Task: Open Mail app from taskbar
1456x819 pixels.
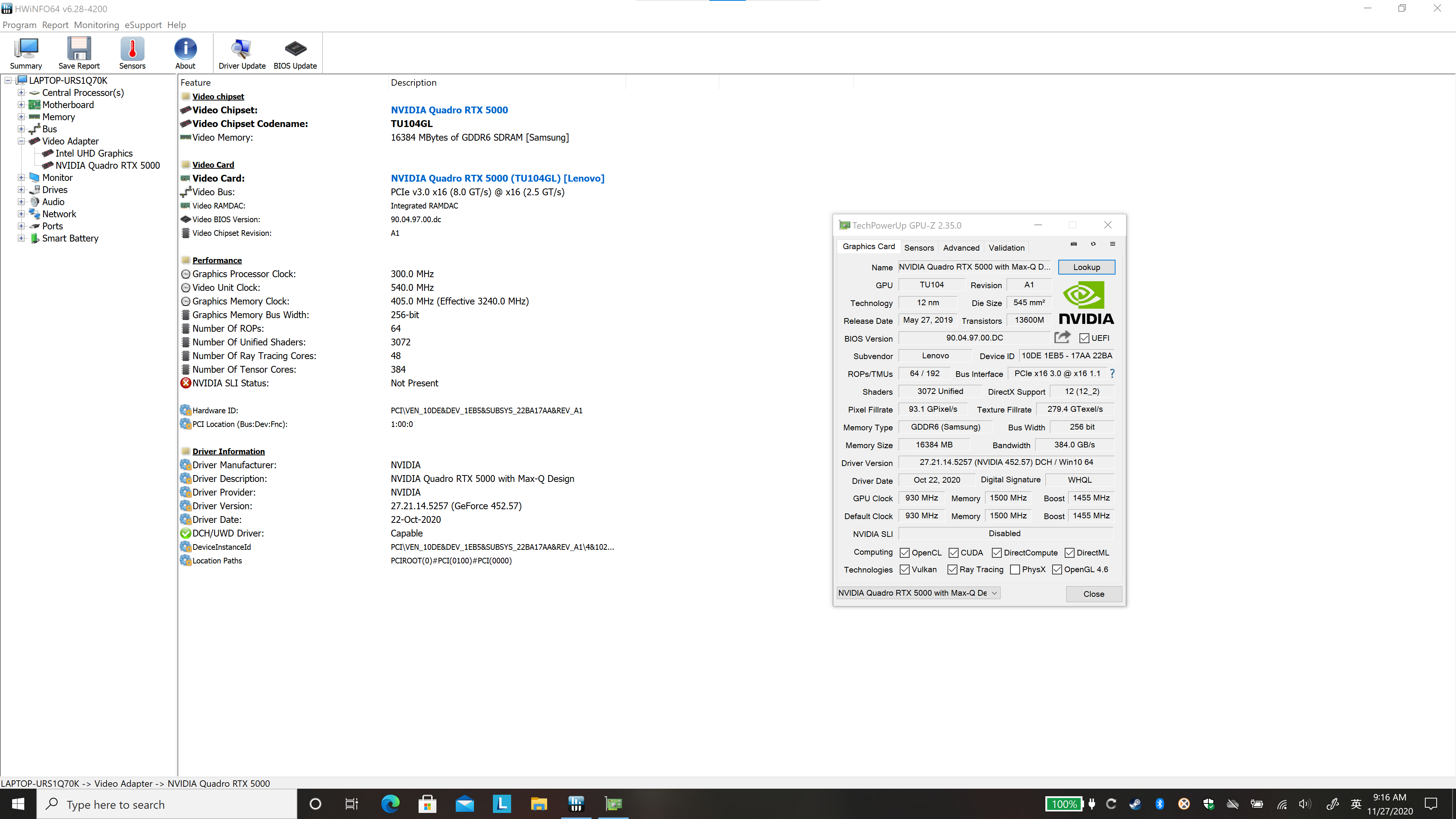Action: tap(464, 804)
